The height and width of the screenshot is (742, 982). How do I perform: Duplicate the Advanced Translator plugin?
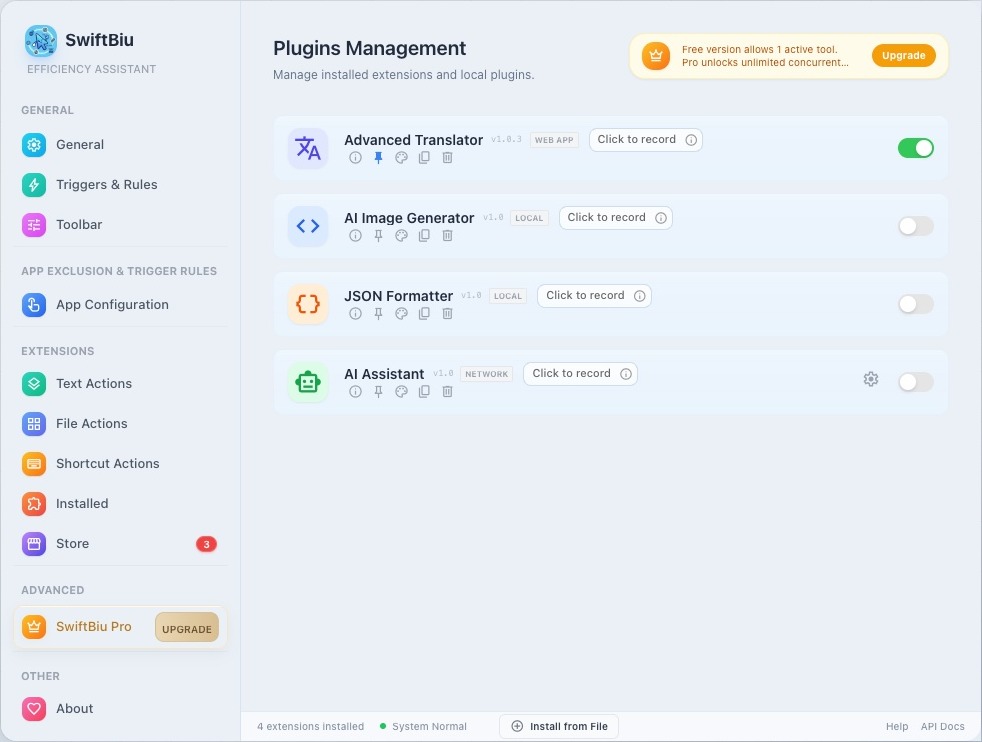click(x=424, y=158)
